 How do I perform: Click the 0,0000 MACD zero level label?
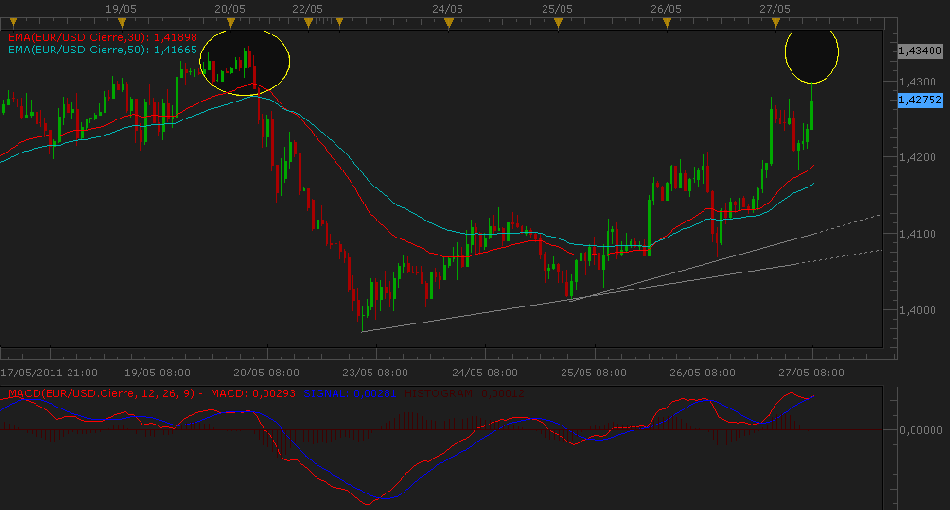click(919, 429)
